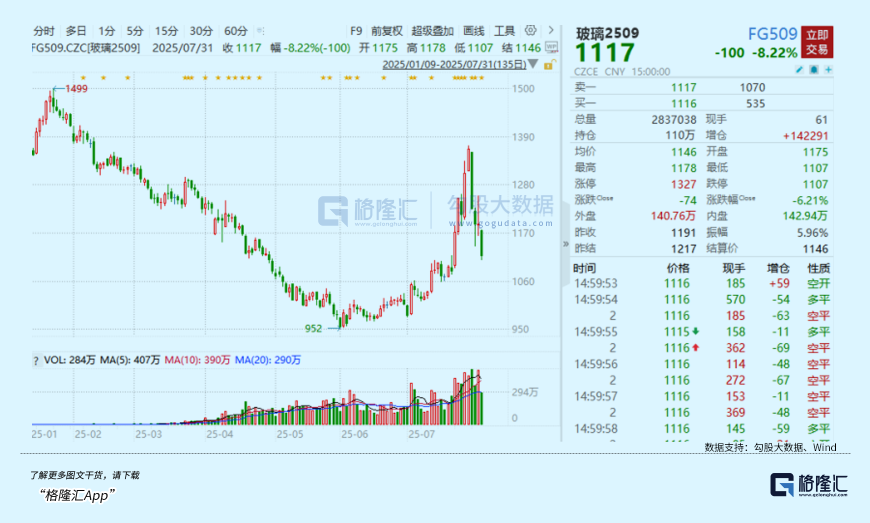
Task: Click the WP screen icon near settlement price
Action: pos(551,47)
